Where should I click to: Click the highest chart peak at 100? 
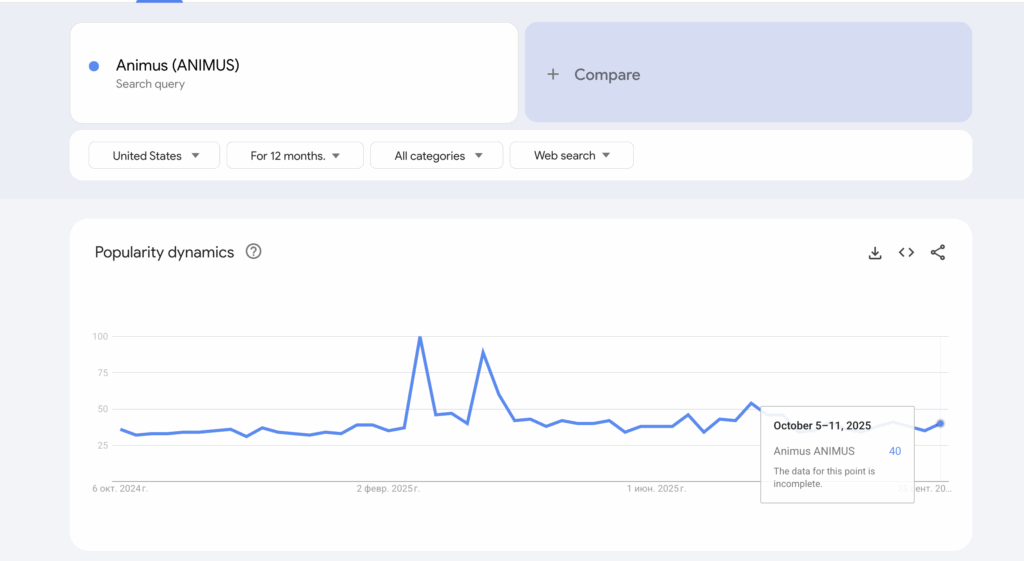tap(419, 338)
